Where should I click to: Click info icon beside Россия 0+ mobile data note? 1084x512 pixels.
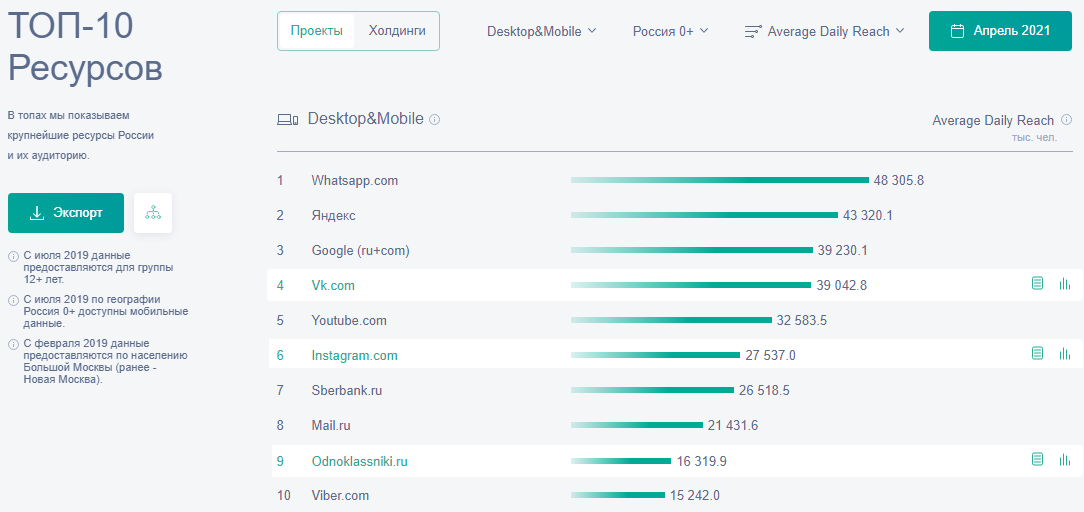pyautogui.click(x=13, y=301)
